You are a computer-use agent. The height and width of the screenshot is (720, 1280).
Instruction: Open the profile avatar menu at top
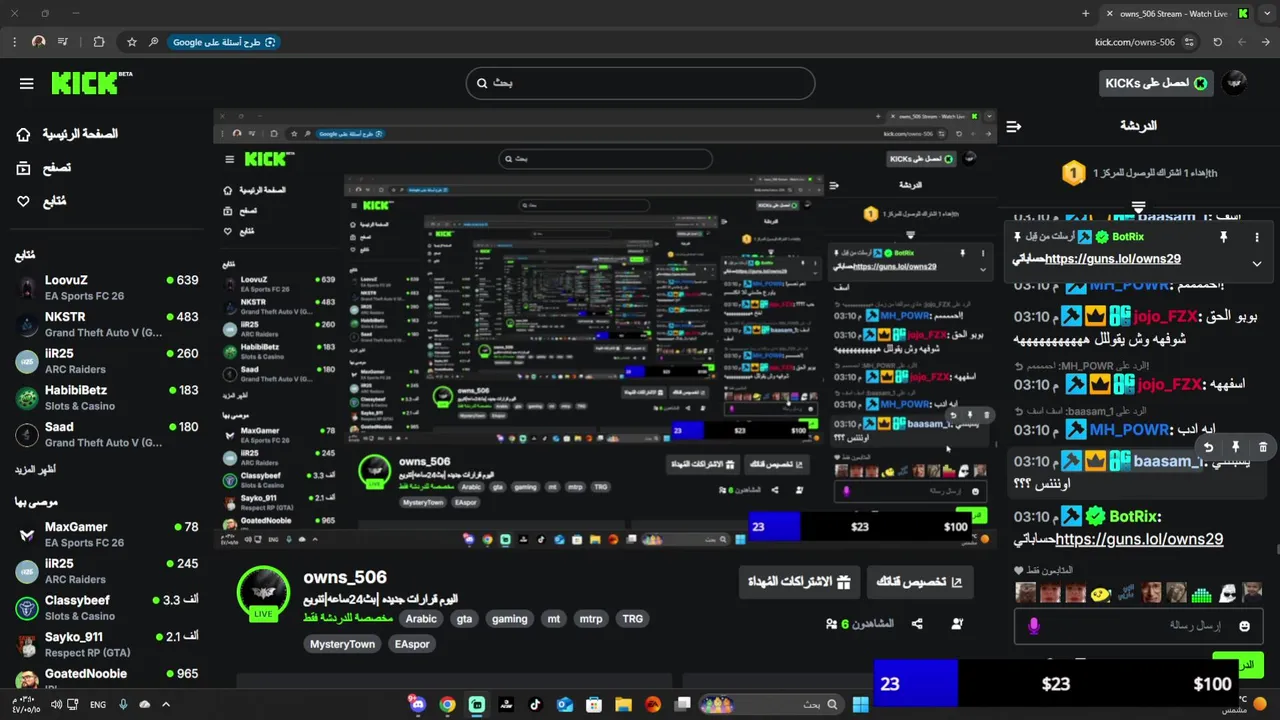click(1235, 83)
